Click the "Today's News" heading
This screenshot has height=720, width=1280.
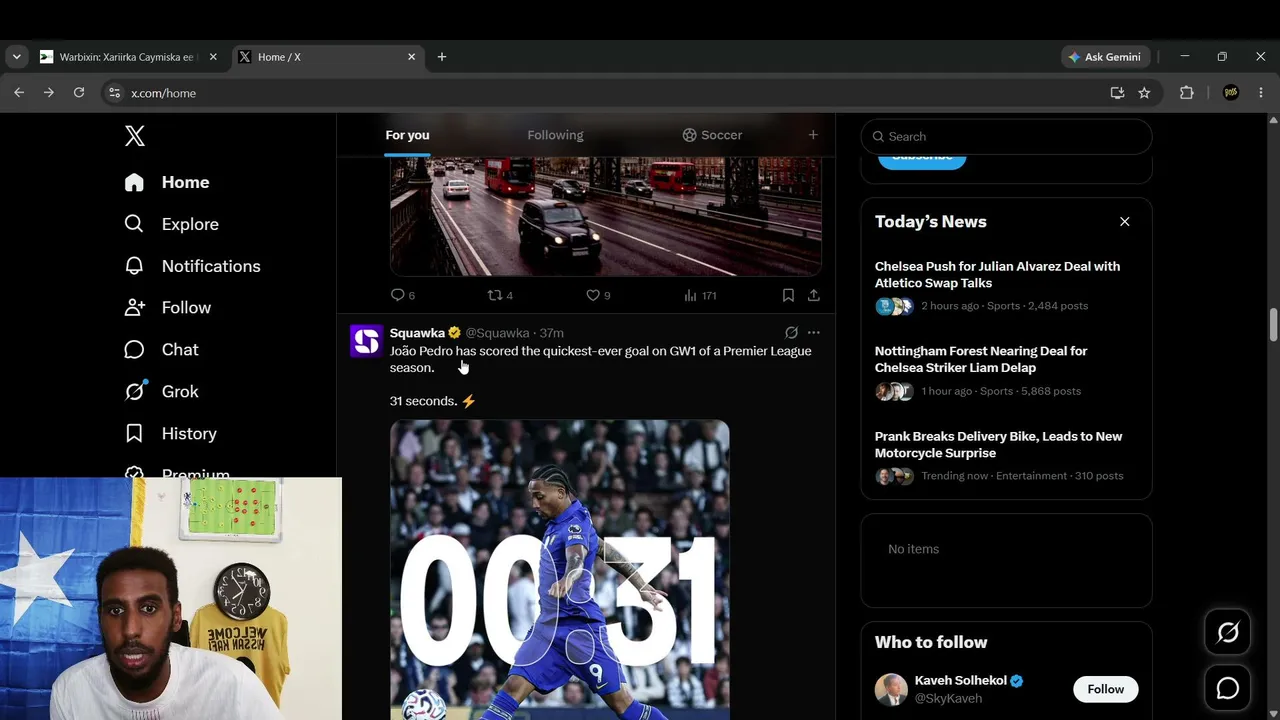click(931, 222)
